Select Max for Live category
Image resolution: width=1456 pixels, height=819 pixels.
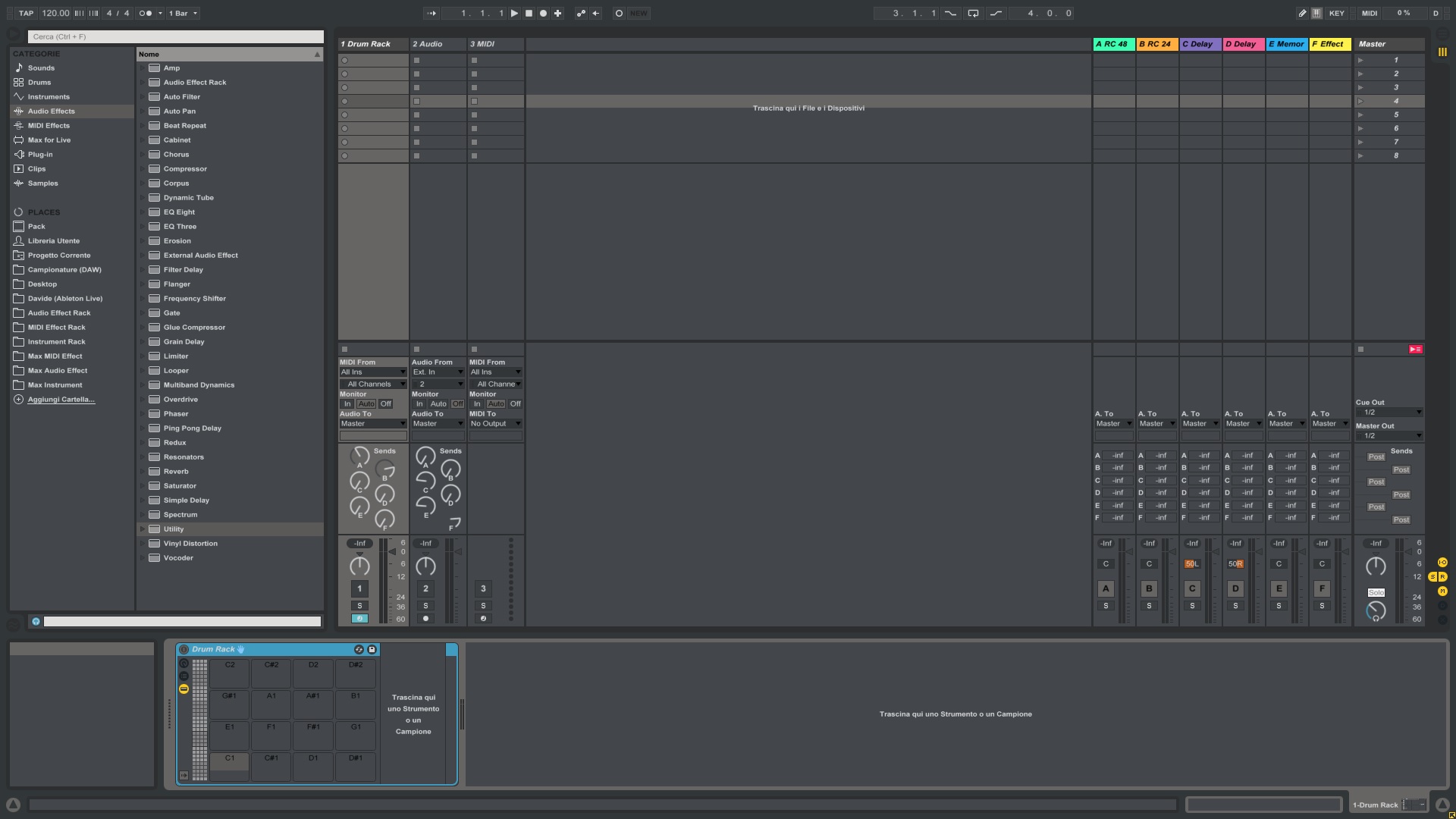click(x=49, y=140)
